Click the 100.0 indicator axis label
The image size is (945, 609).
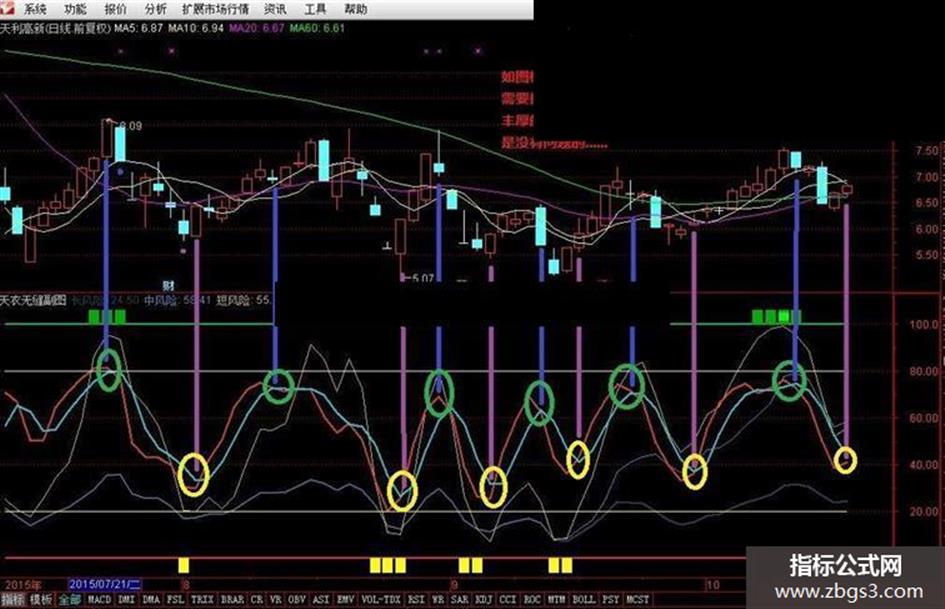pos(925,324)
